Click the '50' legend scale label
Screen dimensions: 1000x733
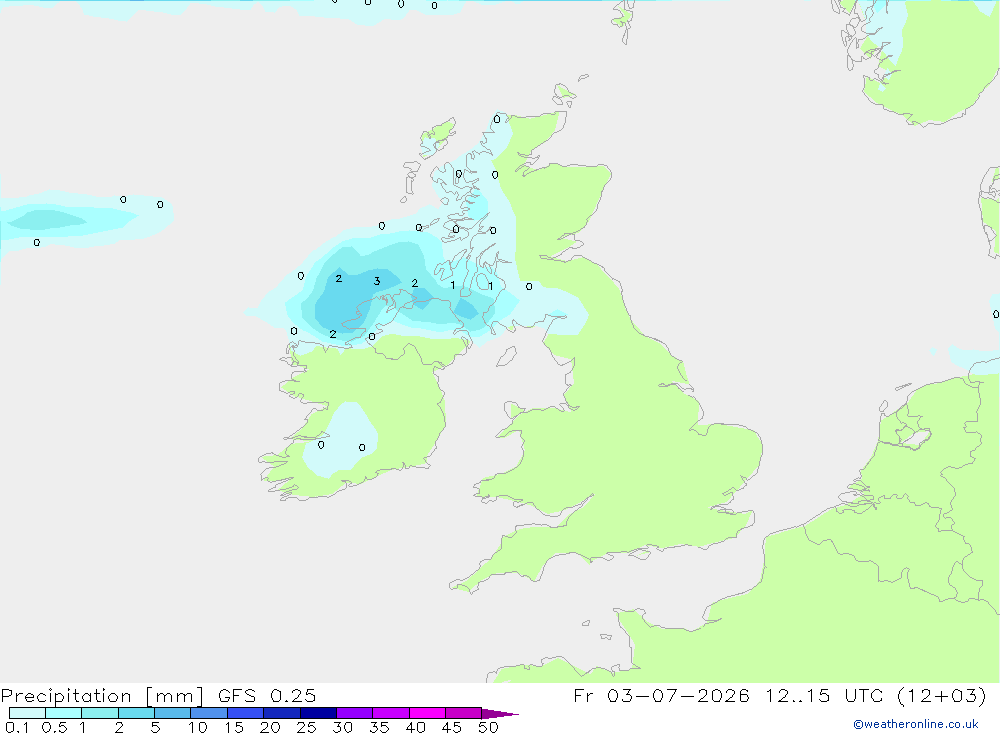pos(488,727)
